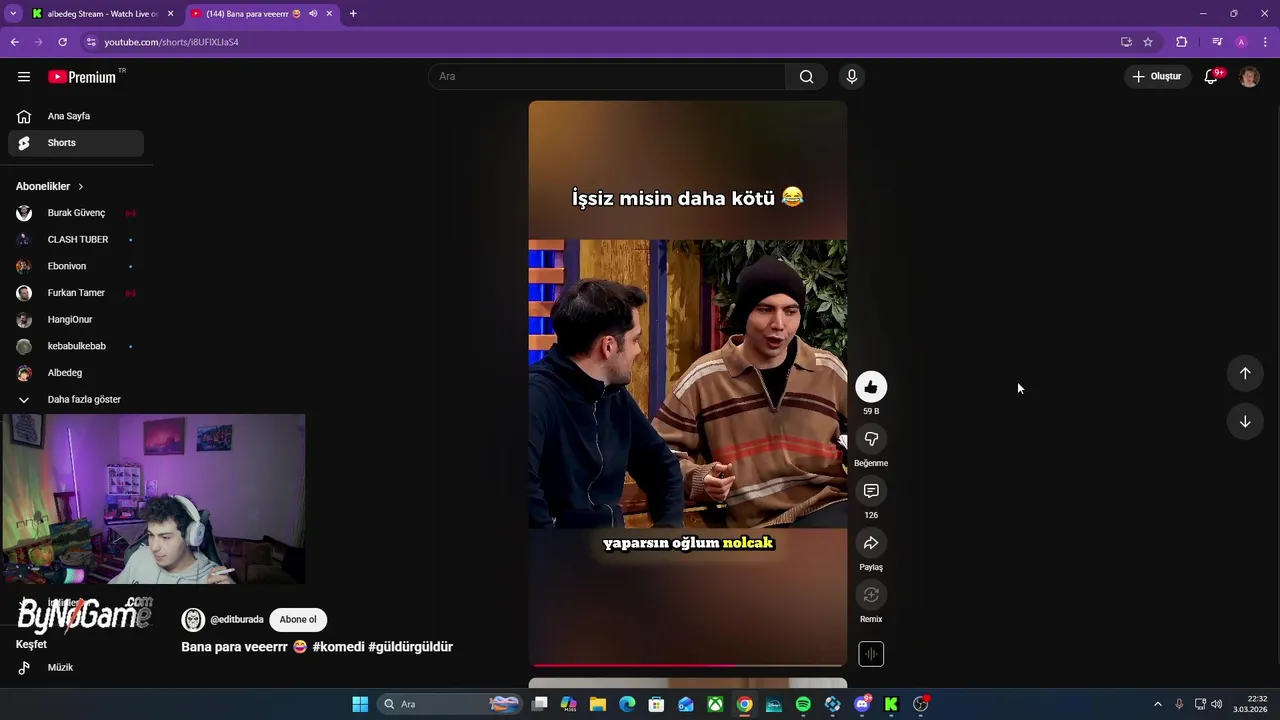This screenshot has height=720, width=1280.
Task: Go to the previous short with up arrow
Action: [x=1245, y=373]
